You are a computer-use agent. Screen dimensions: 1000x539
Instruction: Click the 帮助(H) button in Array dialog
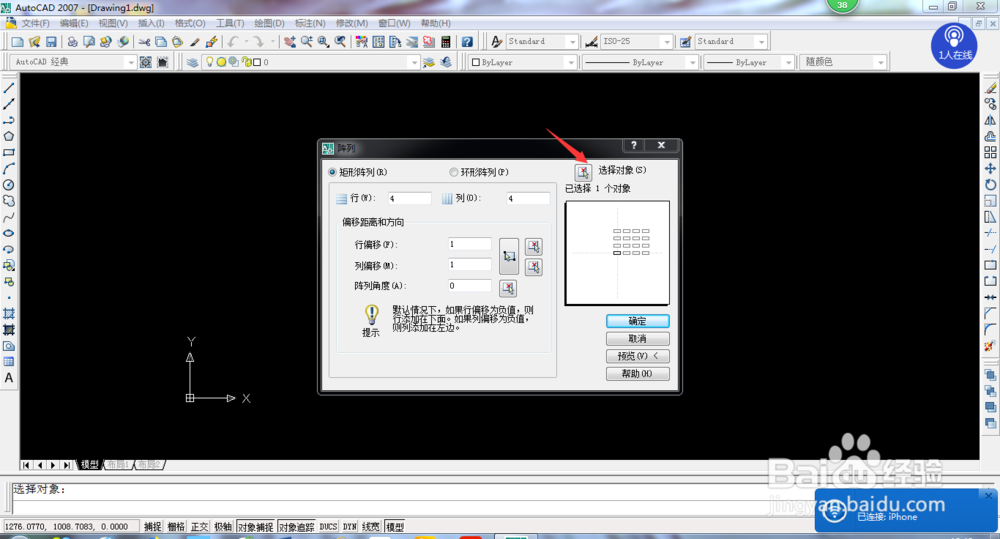pyautogui.click(x=638, y=374)
